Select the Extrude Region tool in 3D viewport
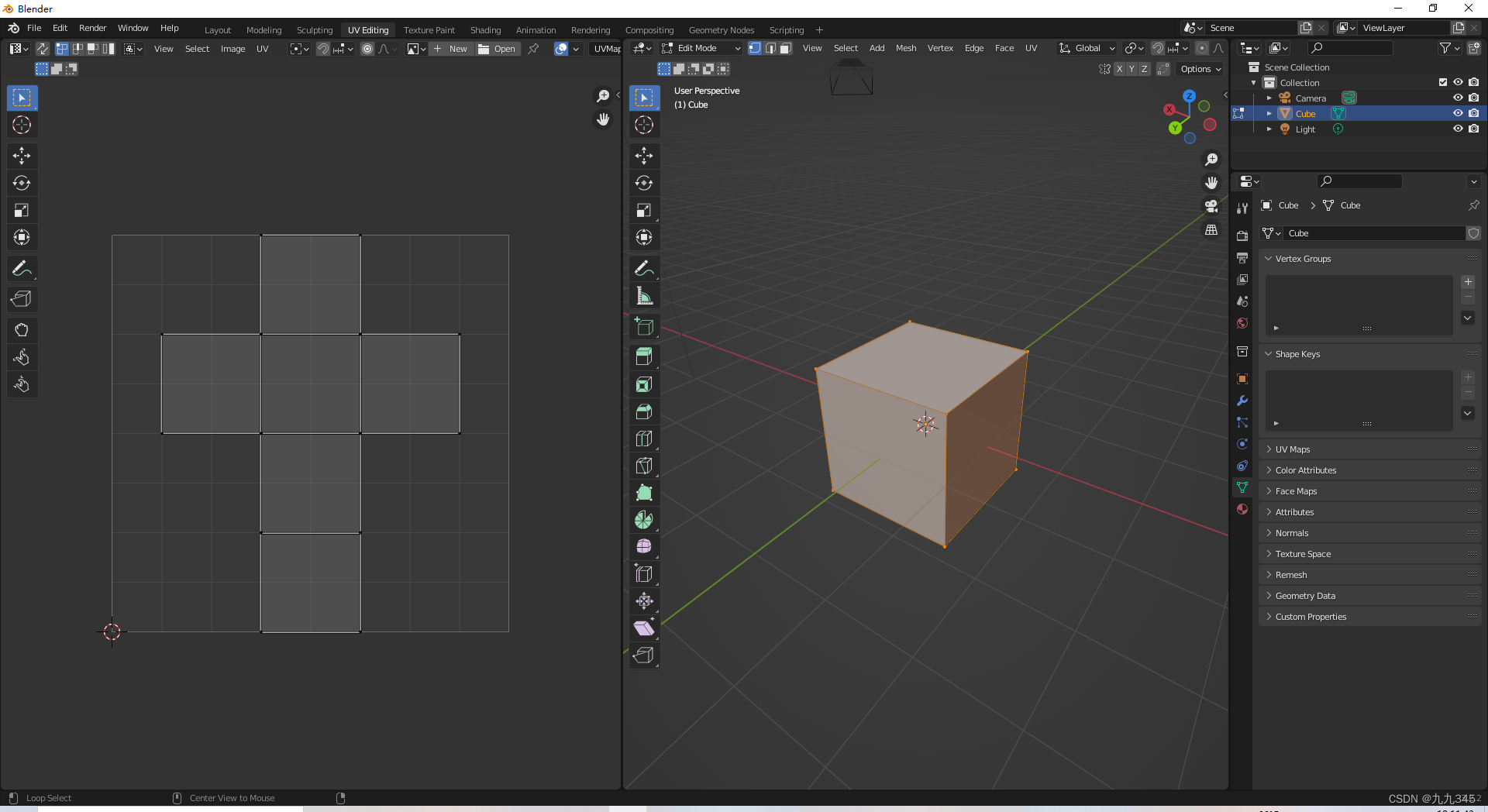1488x812 pixels. [643, 356]
